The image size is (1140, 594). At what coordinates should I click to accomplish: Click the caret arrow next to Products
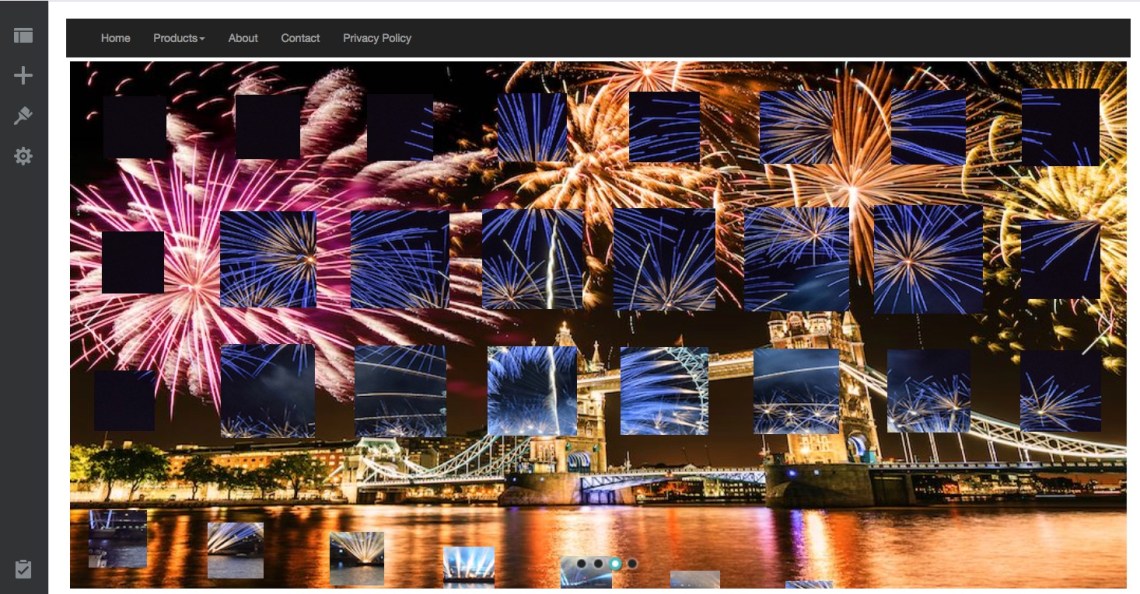(x=202, y=39)
